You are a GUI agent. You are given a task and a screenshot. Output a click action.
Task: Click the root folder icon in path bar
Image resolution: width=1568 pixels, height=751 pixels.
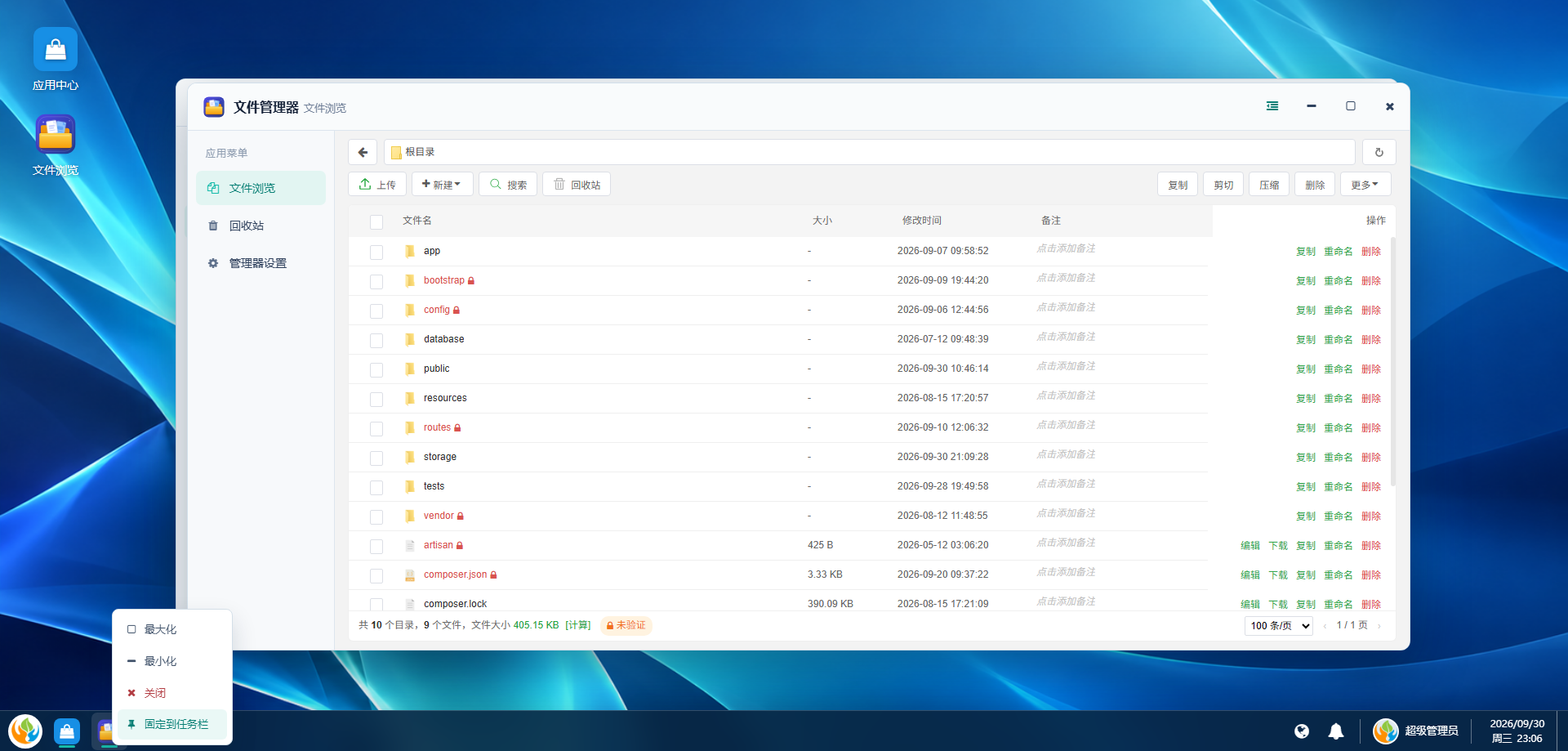click(x=396, y=152)
